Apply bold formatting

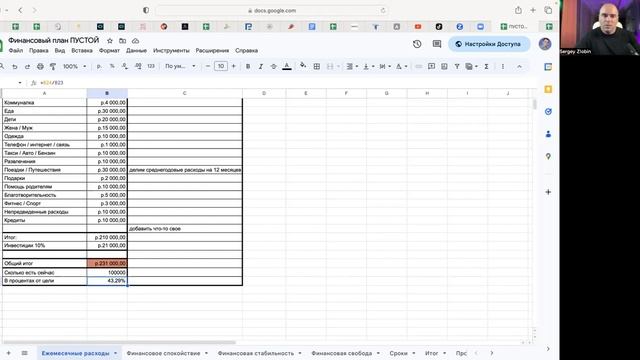[248, 67]
